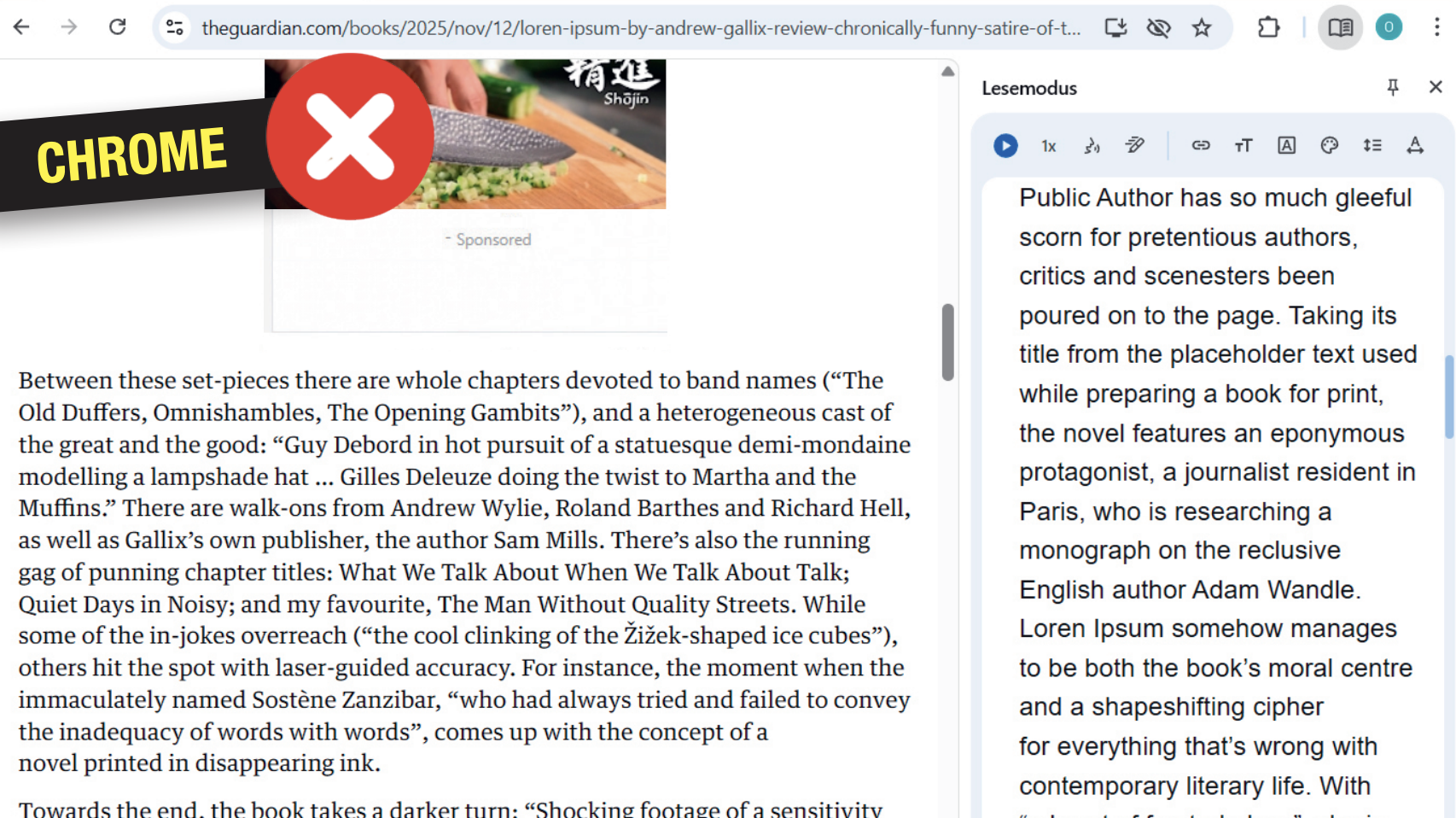Click the address bar URL

click(x=640, y=28)
